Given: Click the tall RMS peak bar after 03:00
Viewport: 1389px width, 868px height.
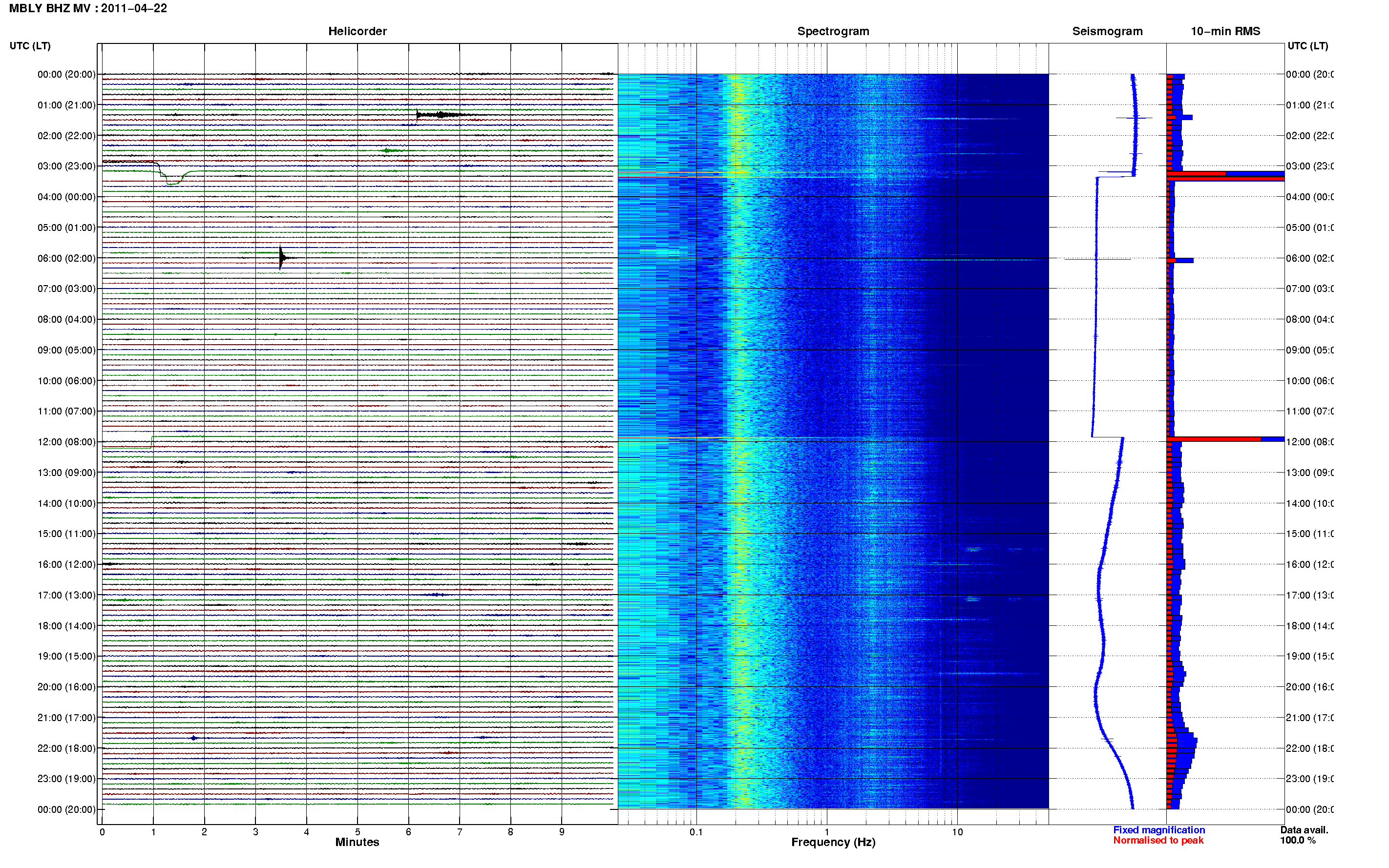Looking at the screenshot, I should coord(1225,176).
